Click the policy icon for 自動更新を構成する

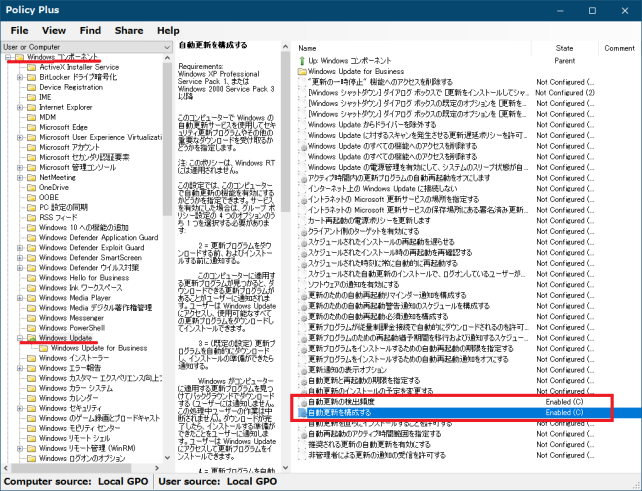[x=303, y=413]
